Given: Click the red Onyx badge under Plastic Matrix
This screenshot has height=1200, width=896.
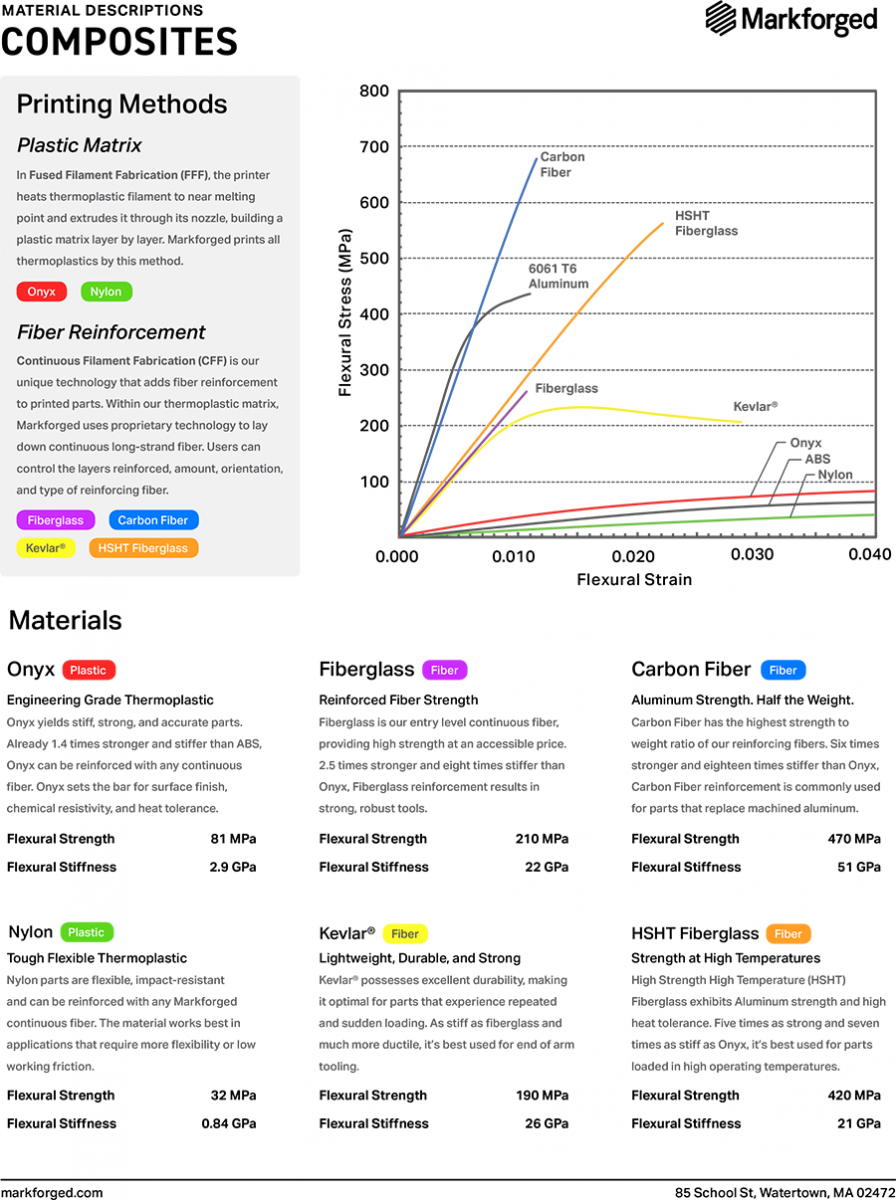Looking at the screenshot, I should point(42,292).
